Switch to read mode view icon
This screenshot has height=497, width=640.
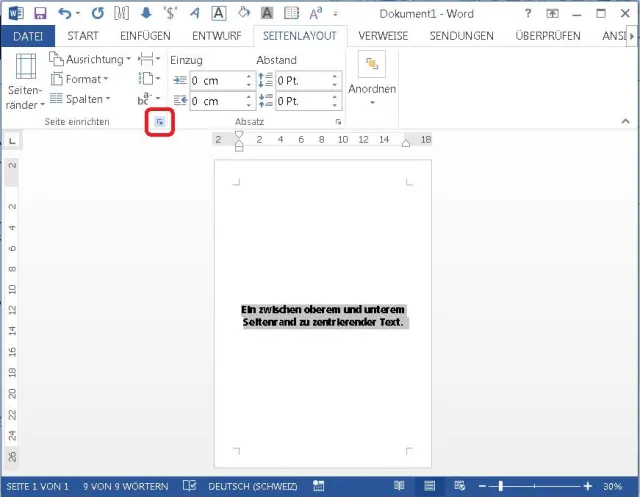click(x=399, y=486)
